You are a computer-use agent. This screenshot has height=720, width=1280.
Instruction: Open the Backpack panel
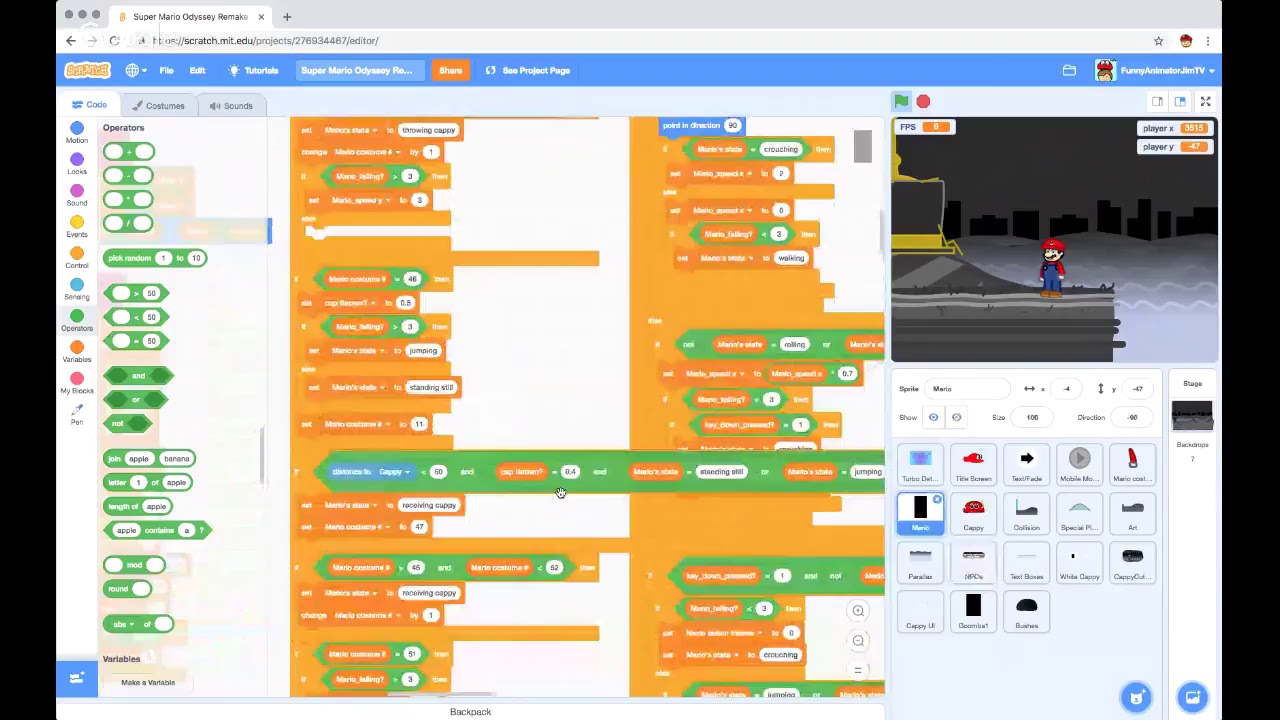(x=470, y=711)
